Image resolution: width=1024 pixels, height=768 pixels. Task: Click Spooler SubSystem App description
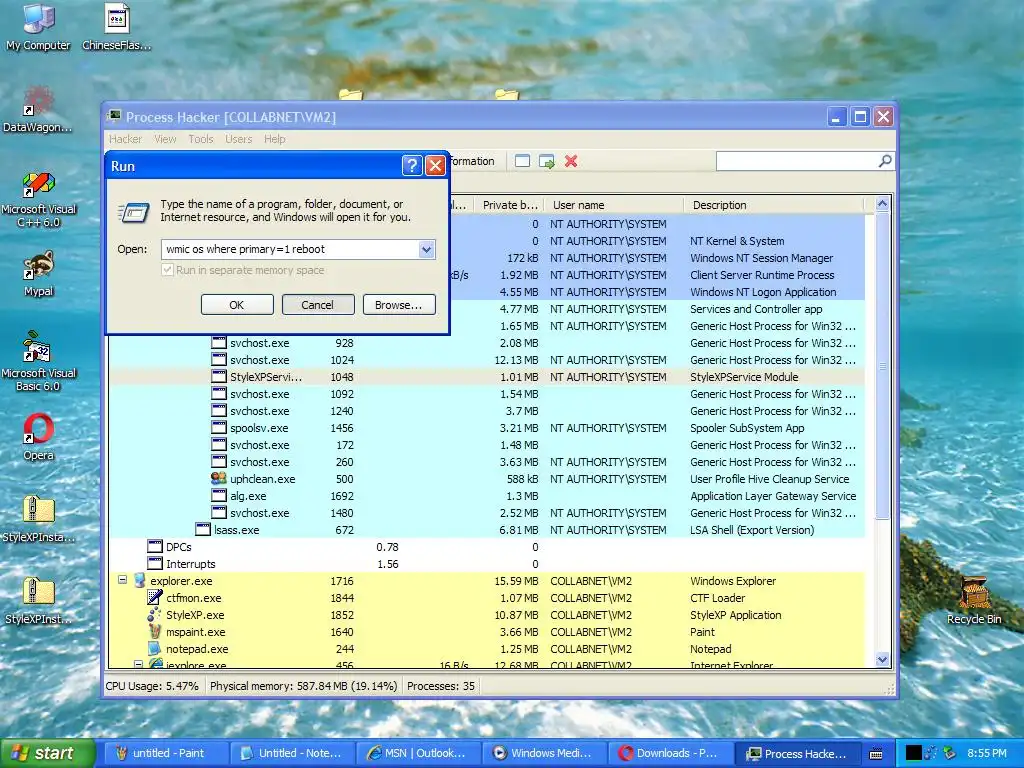tap(747, 428)
